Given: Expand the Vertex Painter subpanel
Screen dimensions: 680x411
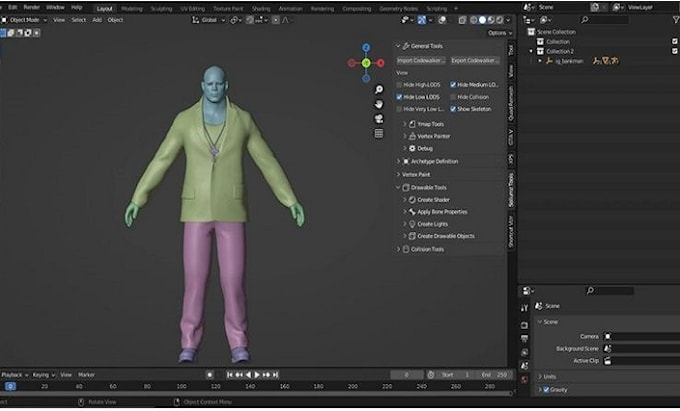Looking at the screenshot, I should point(405,136).
